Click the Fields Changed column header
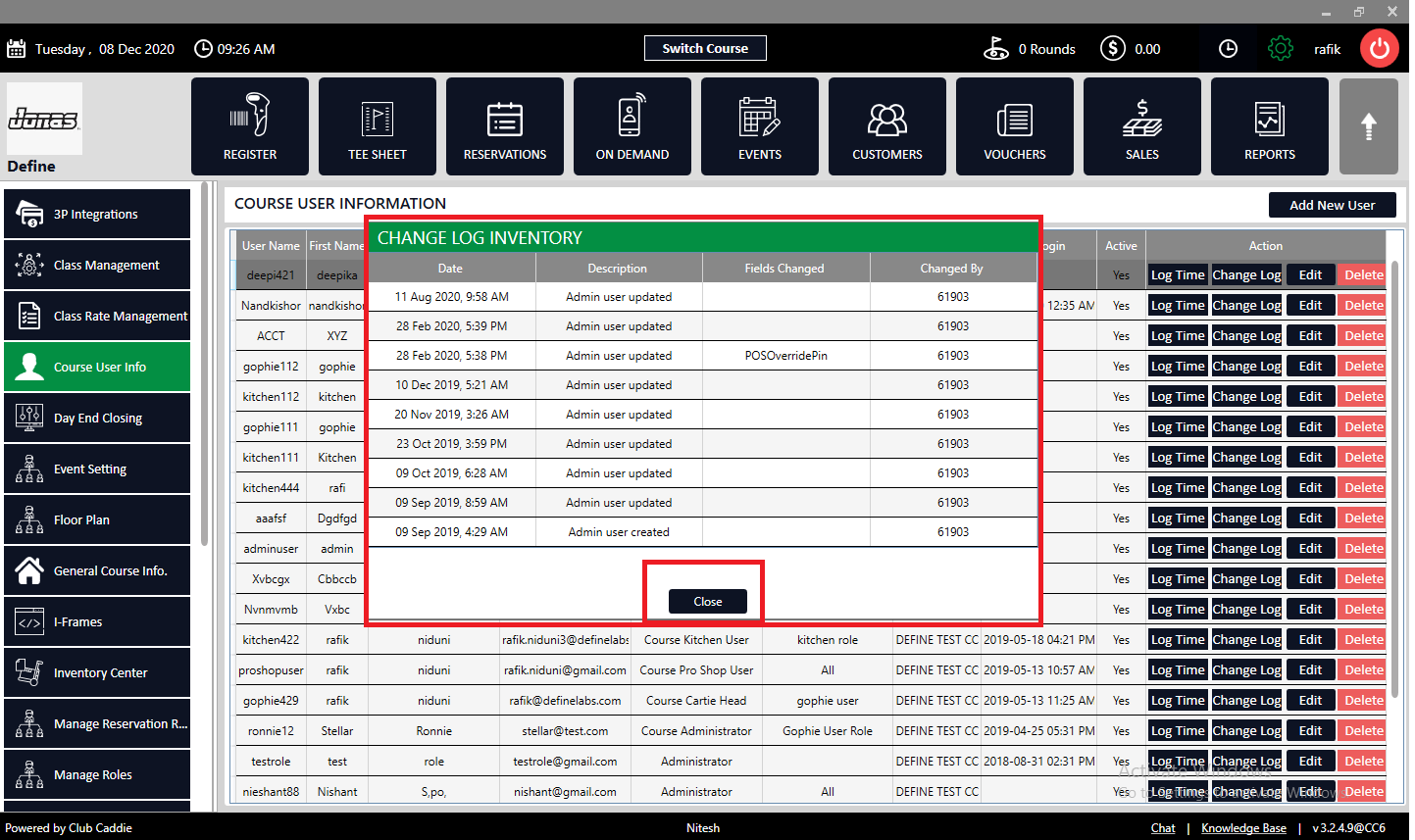Image resolution: width=1415 pixels, height=840 pixels. click(x=784, y=269)
